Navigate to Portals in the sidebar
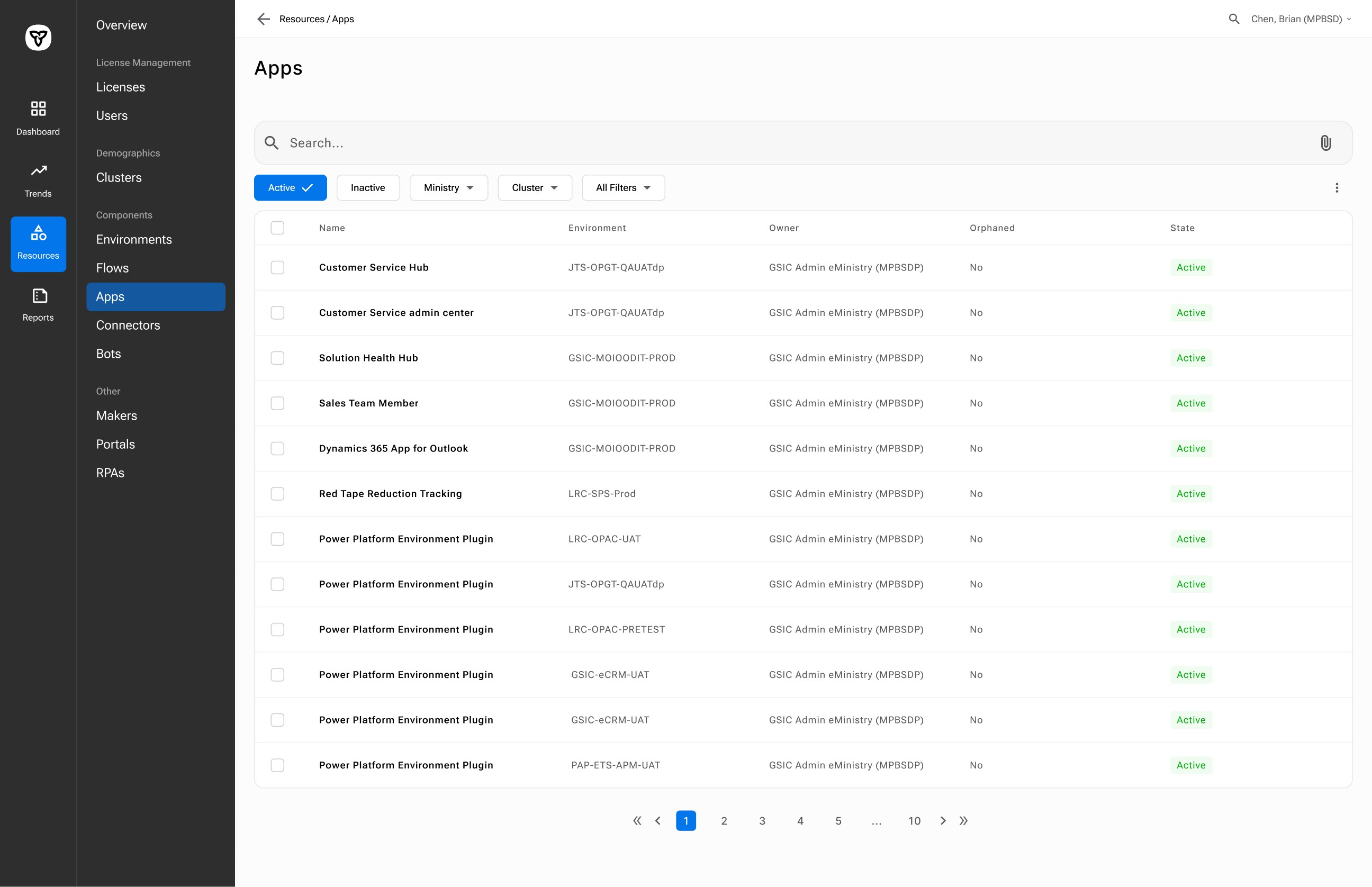1372x887 pixels. point(115,444)
